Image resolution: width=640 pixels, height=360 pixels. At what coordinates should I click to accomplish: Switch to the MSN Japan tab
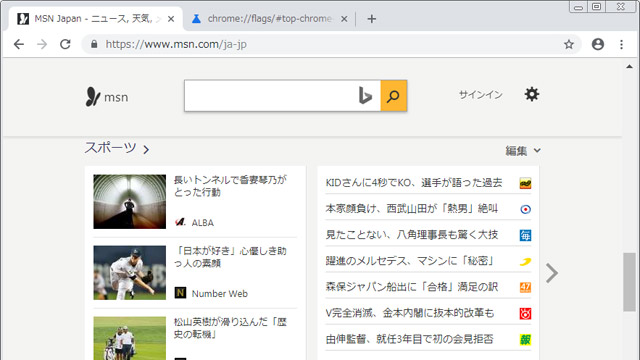tap(96, 19)
